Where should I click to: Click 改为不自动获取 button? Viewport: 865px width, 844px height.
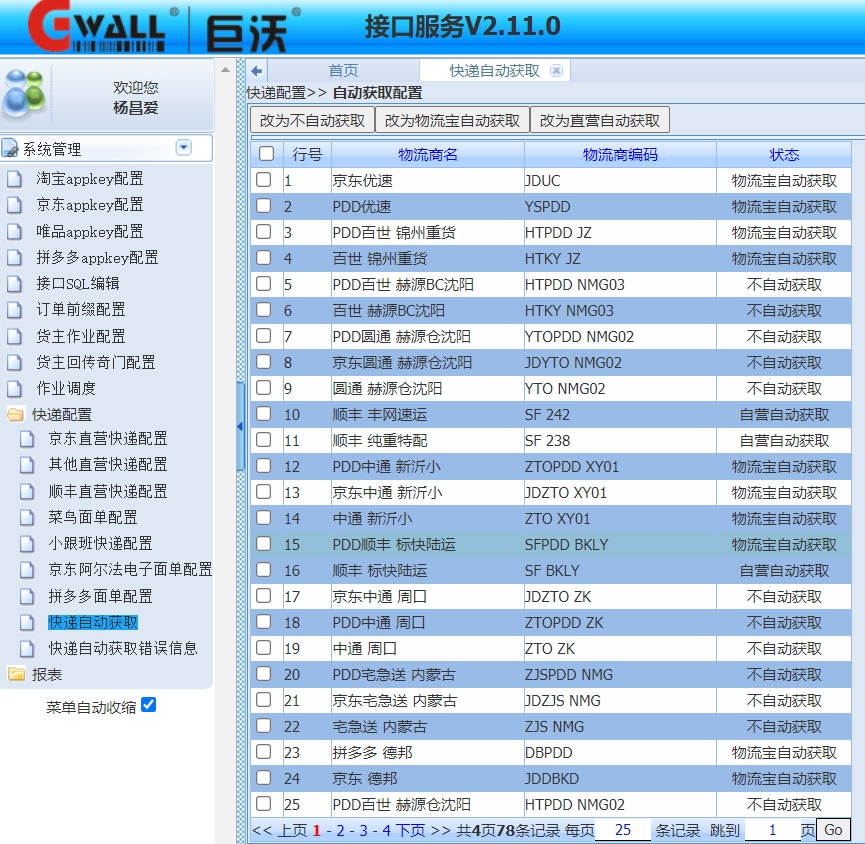click(x=312, y=120)
